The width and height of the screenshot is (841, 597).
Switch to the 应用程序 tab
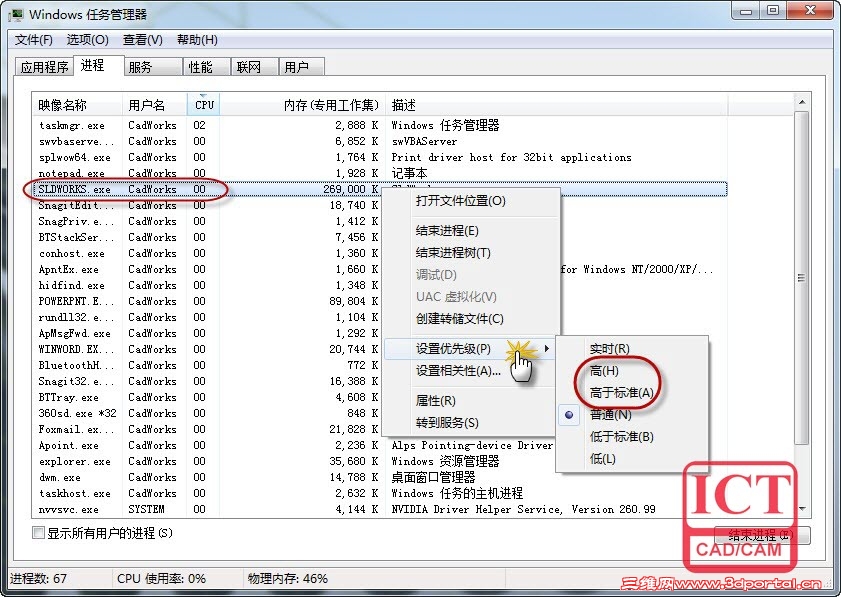tap(44, 67)
